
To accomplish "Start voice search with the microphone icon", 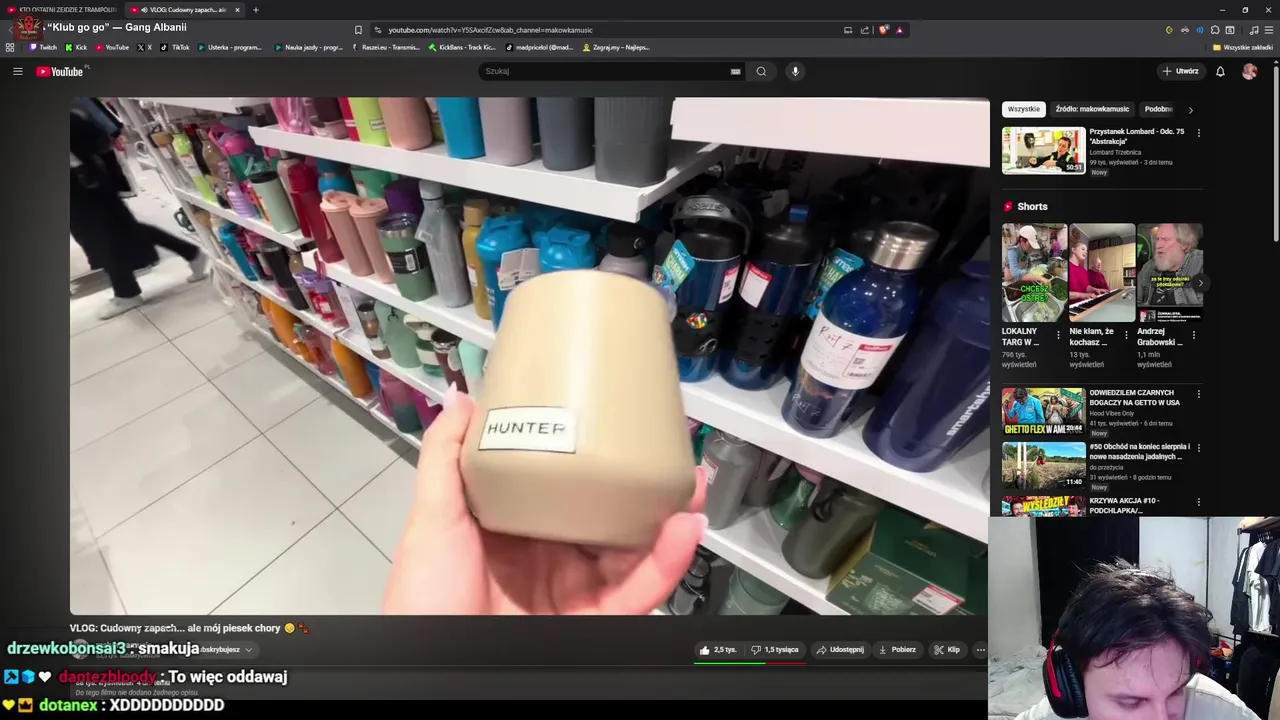I will 795,71.
